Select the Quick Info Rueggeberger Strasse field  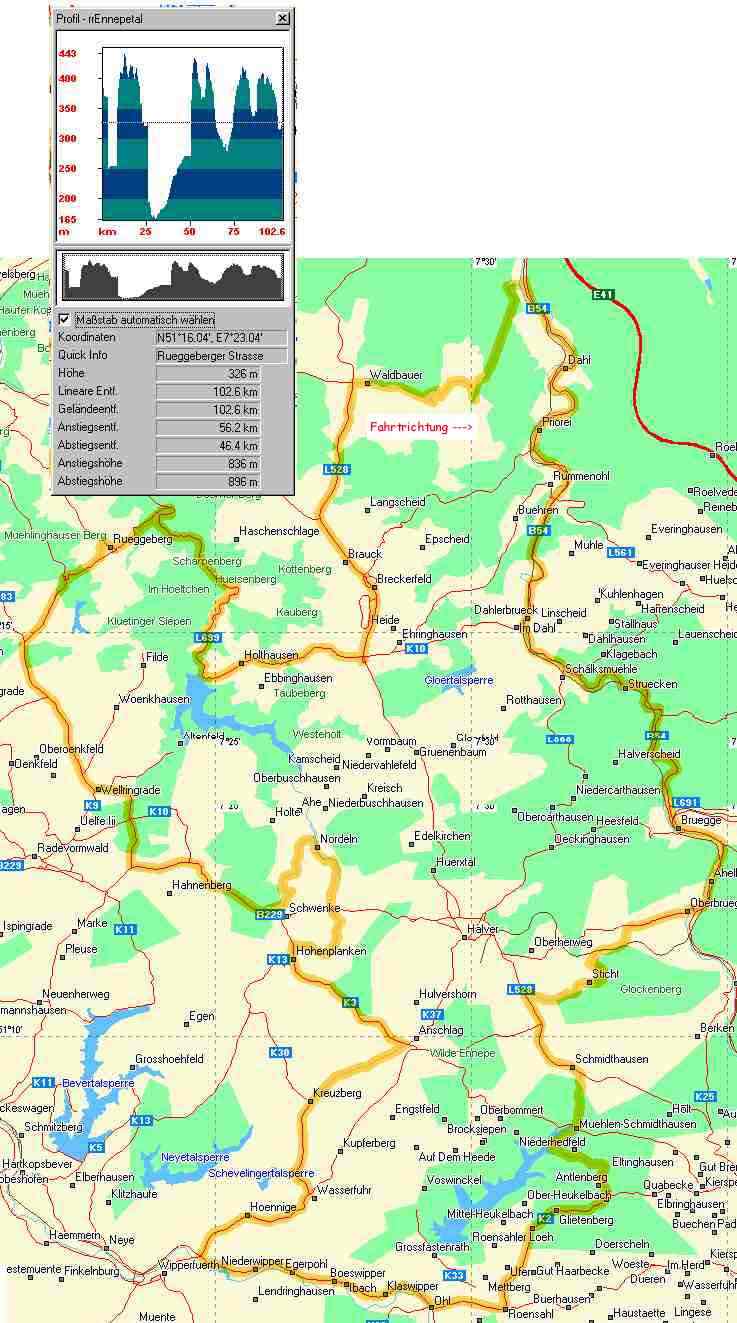221,356
